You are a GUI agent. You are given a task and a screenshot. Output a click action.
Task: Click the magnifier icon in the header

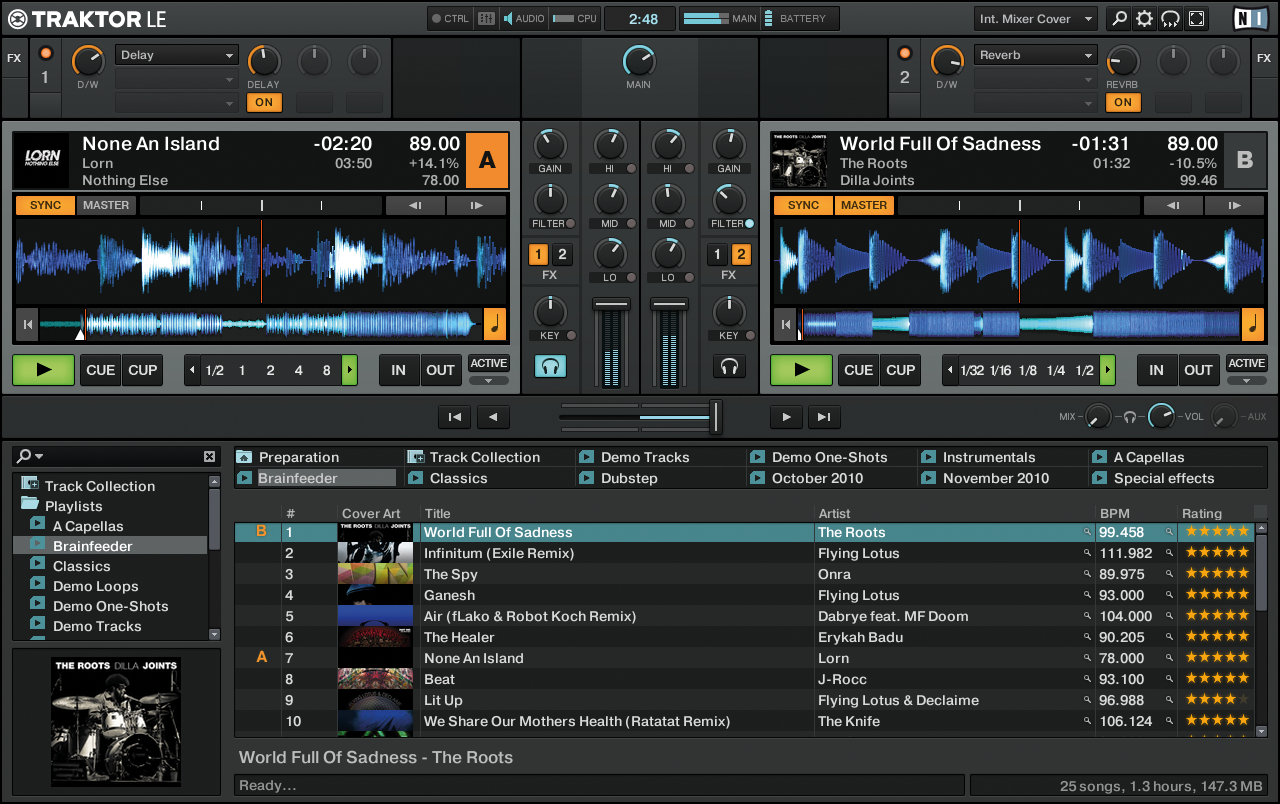tap(1119, 19)
